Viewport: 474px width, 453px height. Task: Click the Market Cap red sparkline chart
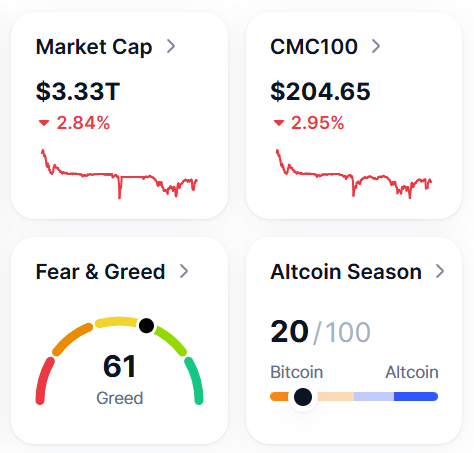point(119,174)
